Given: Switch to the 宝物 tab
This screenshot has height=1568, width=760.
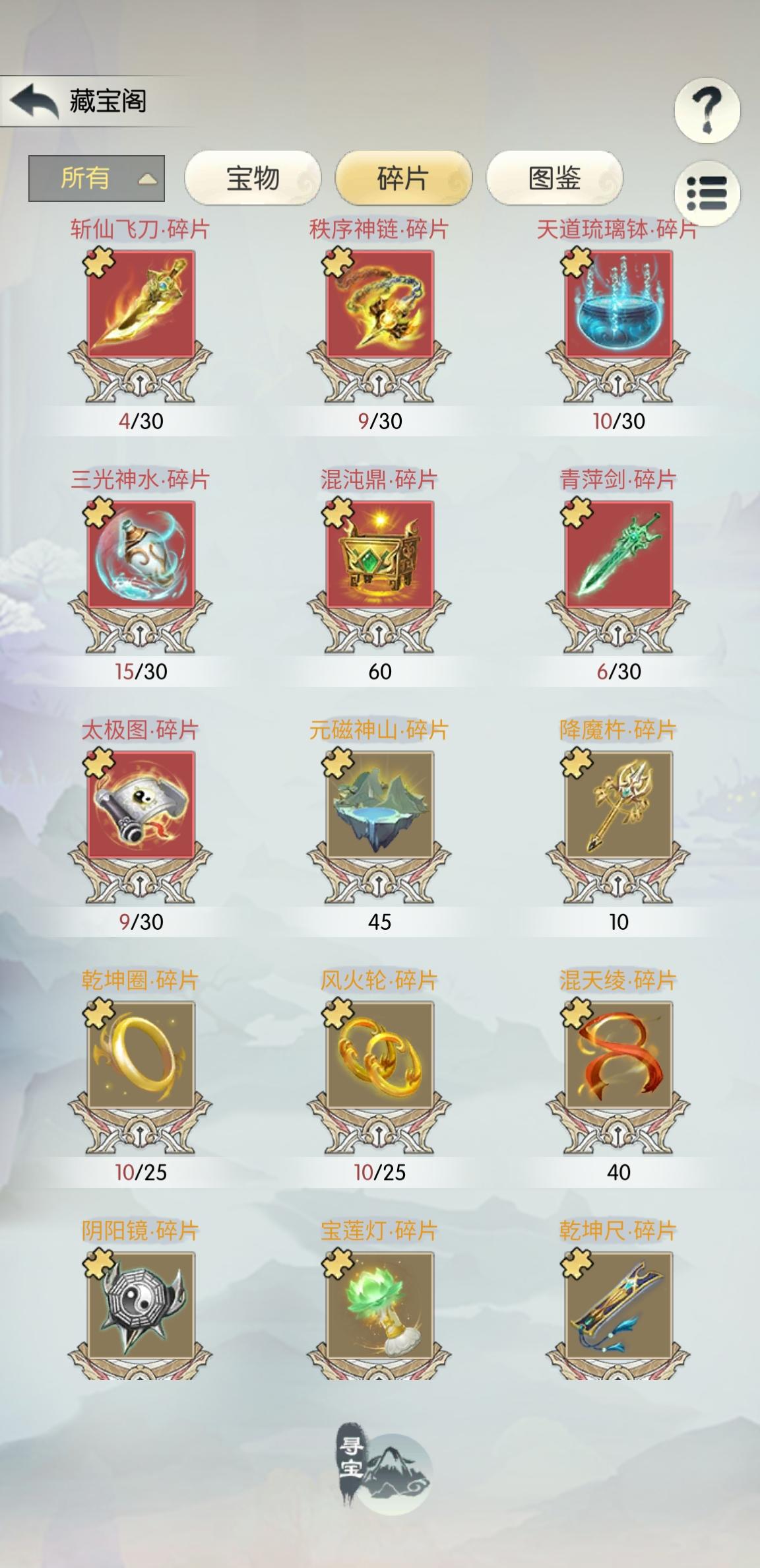Looking at the screenshot, I should tap(253, 178).
